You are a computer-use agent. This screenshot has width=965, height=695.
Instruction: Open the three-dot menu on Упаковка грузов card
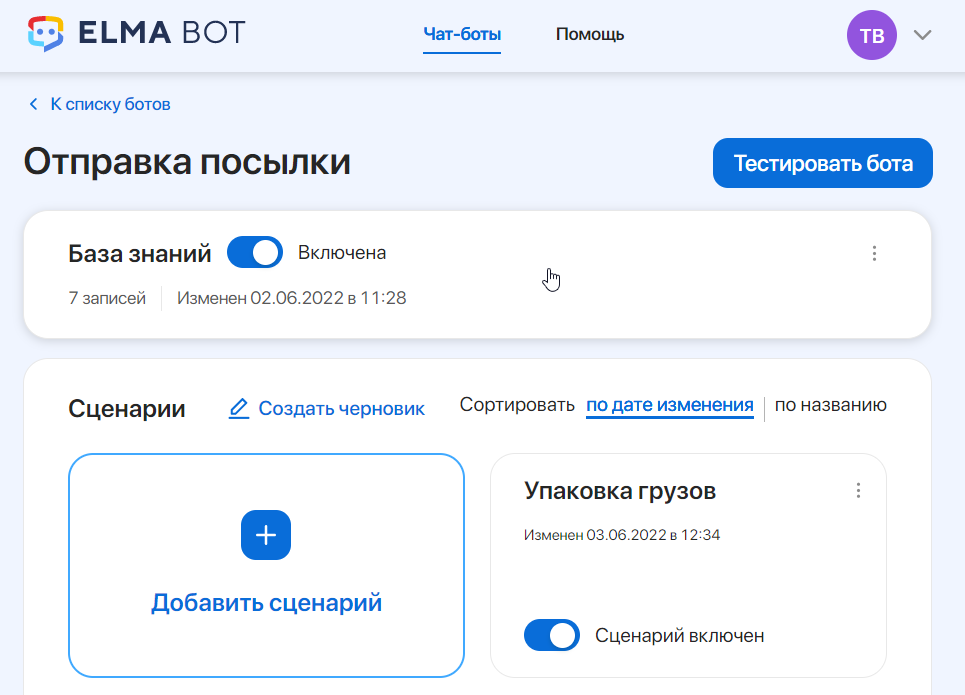(x=857, y=491)
